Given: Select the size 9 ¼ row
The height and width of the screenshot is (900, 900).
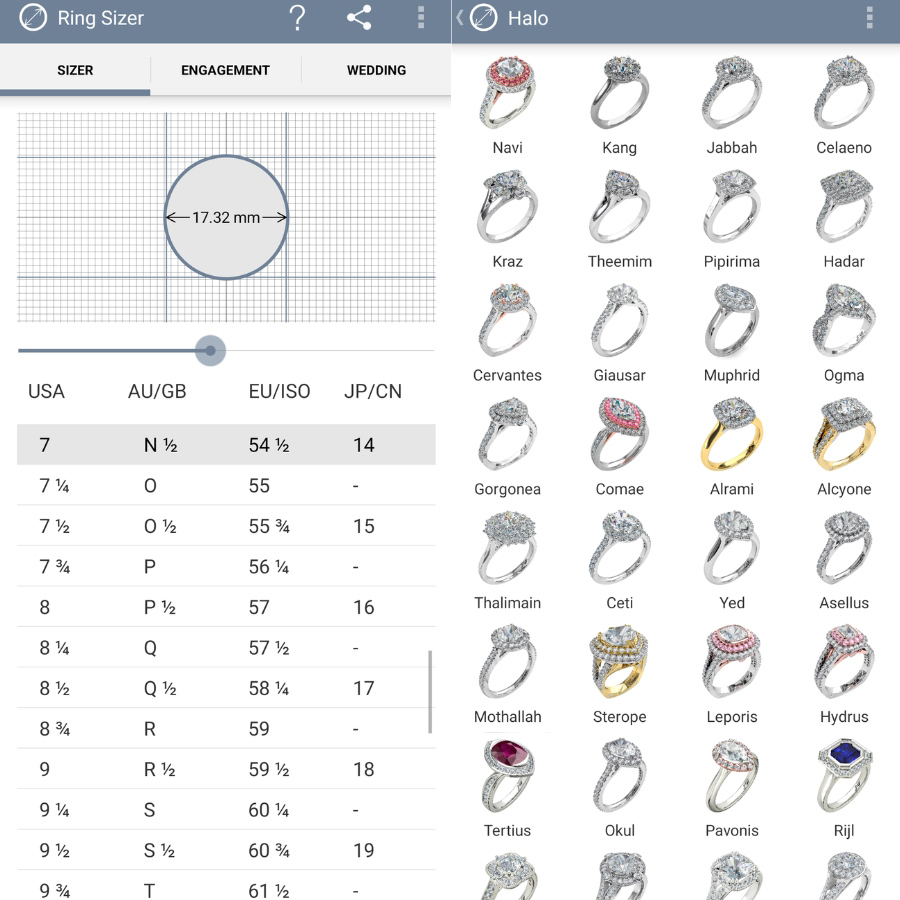Looking at the screenshot, I should [x=226, y=809].
